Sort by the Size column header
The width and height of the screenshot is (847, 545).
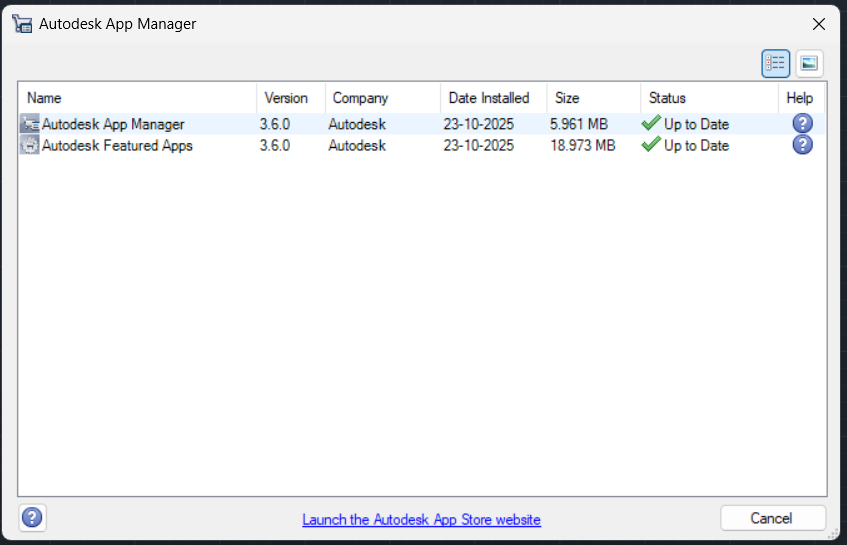point(594,98)
